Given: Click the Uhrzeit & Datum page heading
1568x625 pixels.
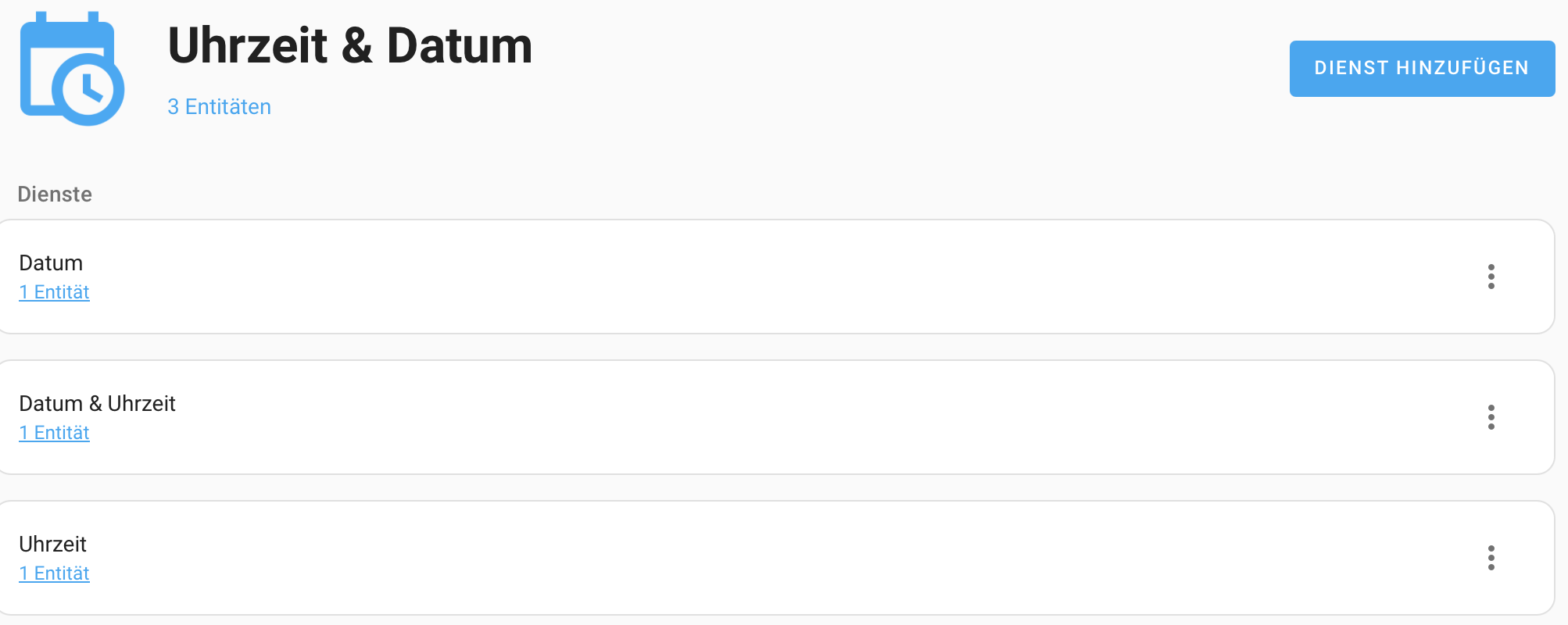Looking at the screenshot, I should coord(349,45).
